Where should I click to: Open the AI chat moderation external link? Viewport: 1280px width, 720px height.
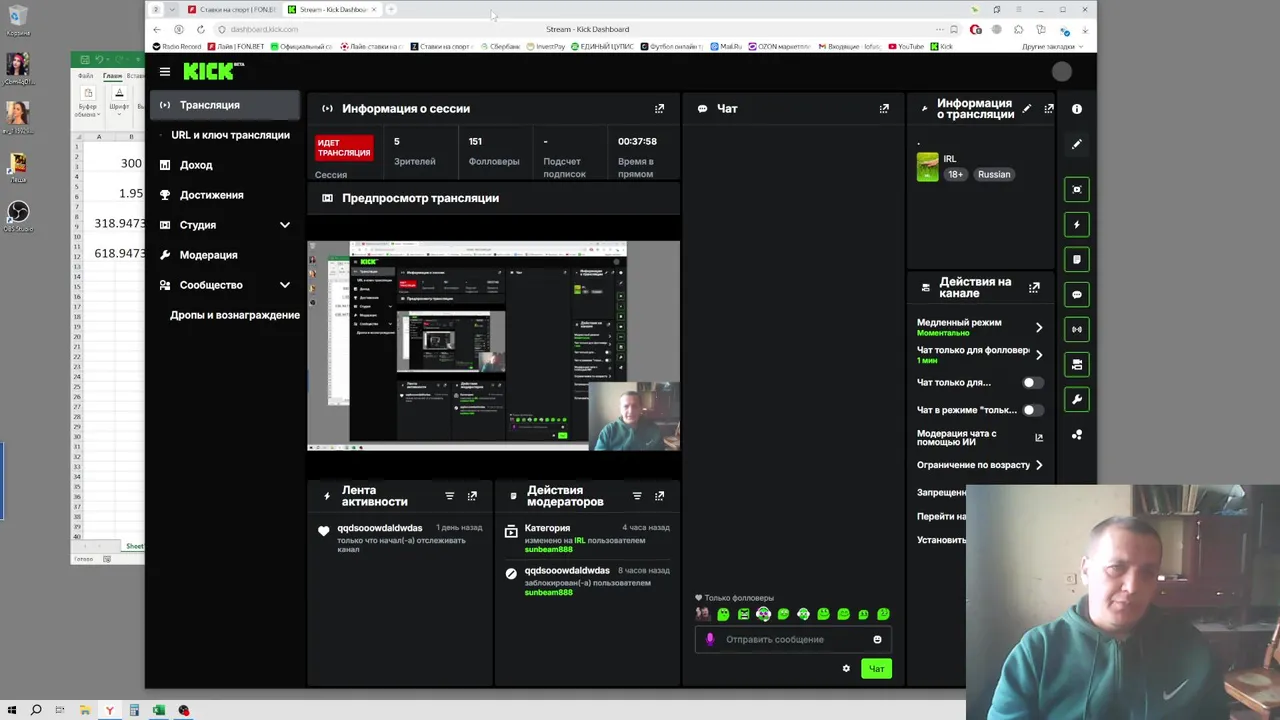tap(1039, 437)
